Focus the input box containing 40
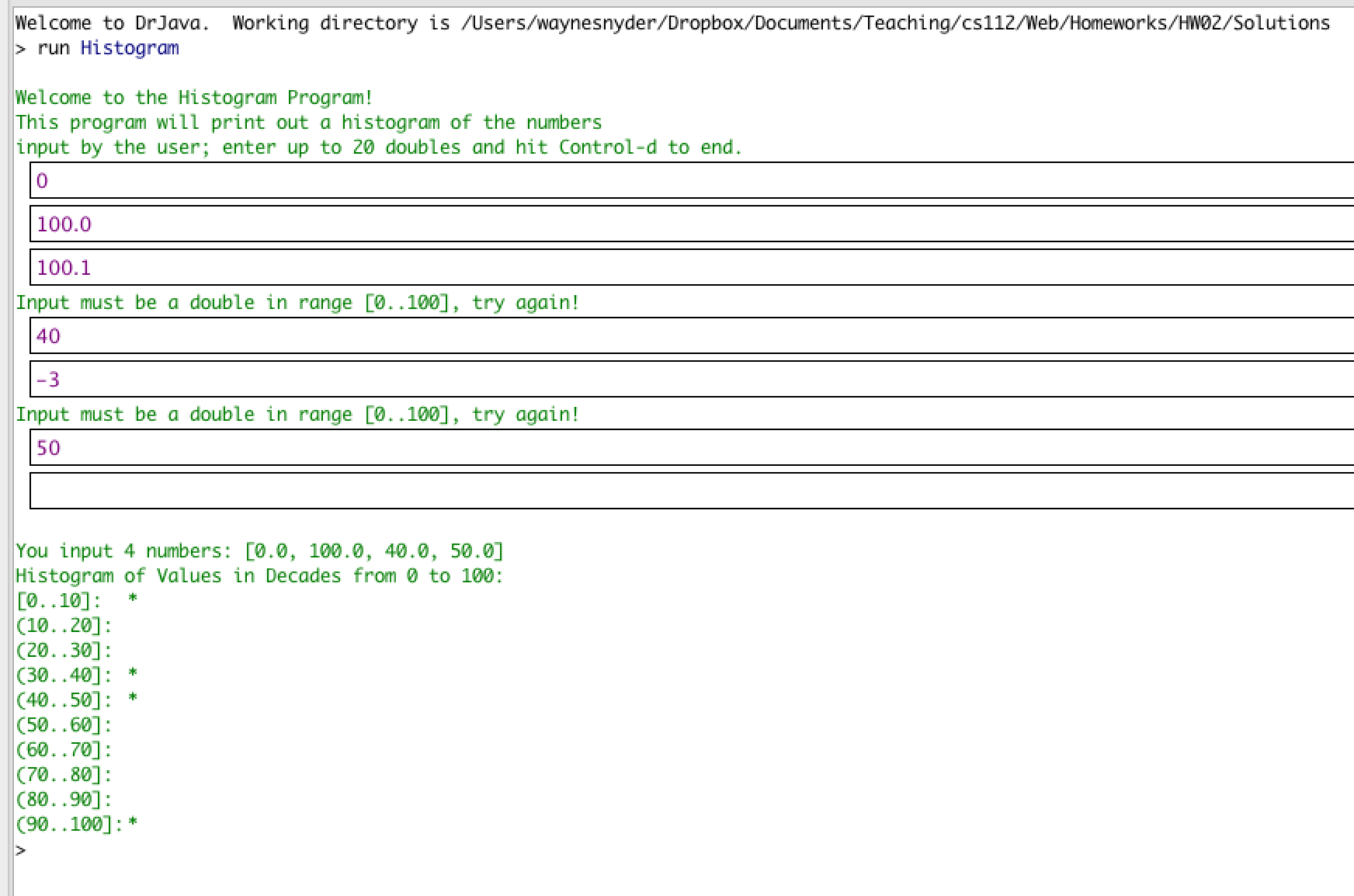The width and height of the screenshot is (1354, 896). click(x=691, y=336)
